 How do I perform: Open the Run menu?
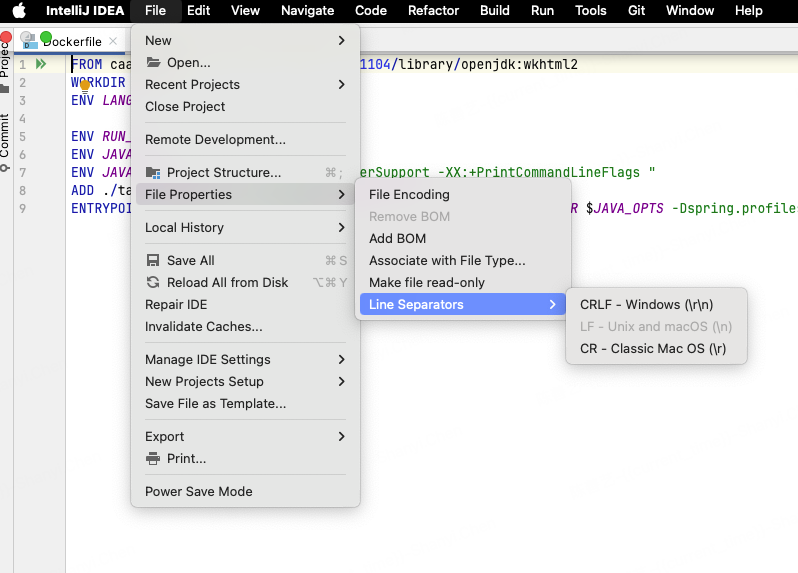[543, 10]
